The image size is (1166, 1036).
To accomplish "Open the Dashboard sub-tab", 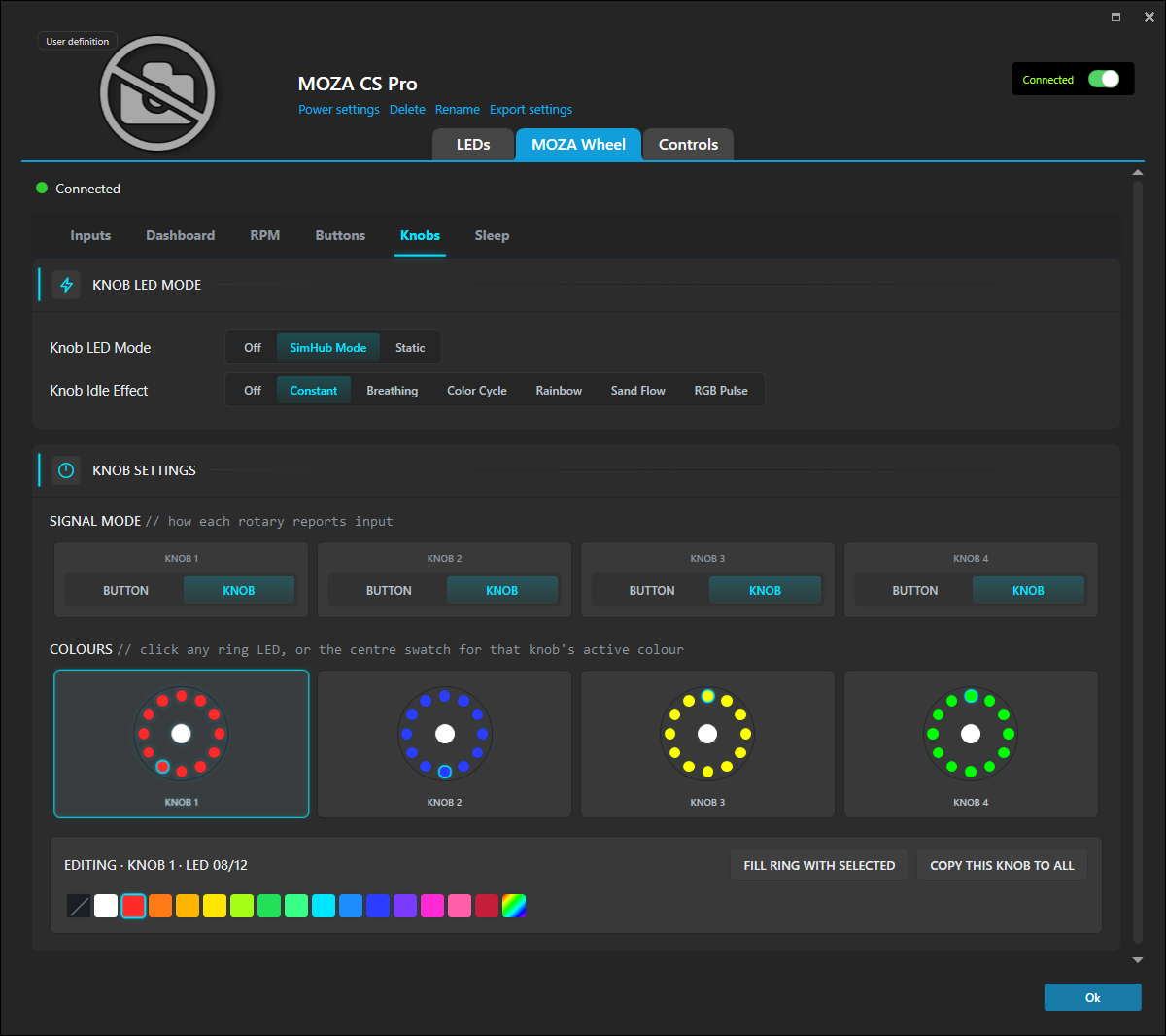I will [180, 236].
